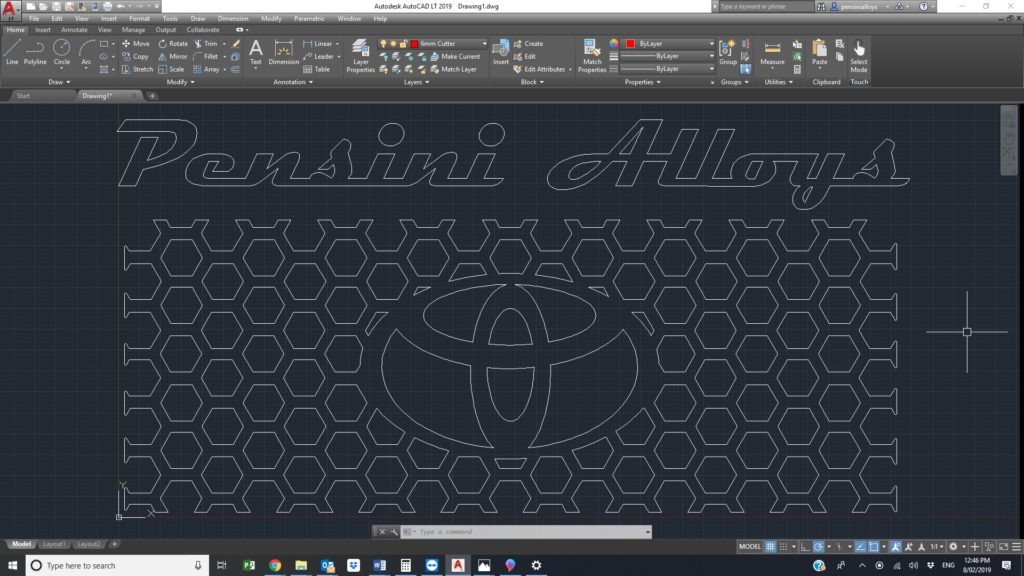
Task: Start the Array command
Action: point(206,69)
